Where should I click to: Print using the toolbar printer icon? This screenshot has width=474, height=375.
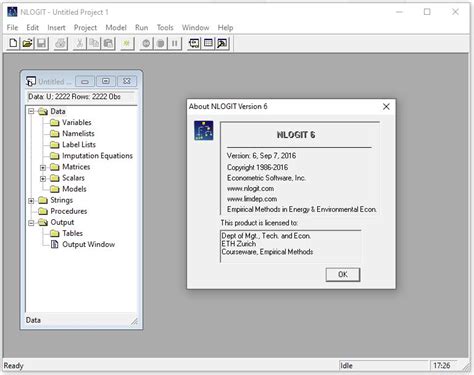click(x=60, y=43)
